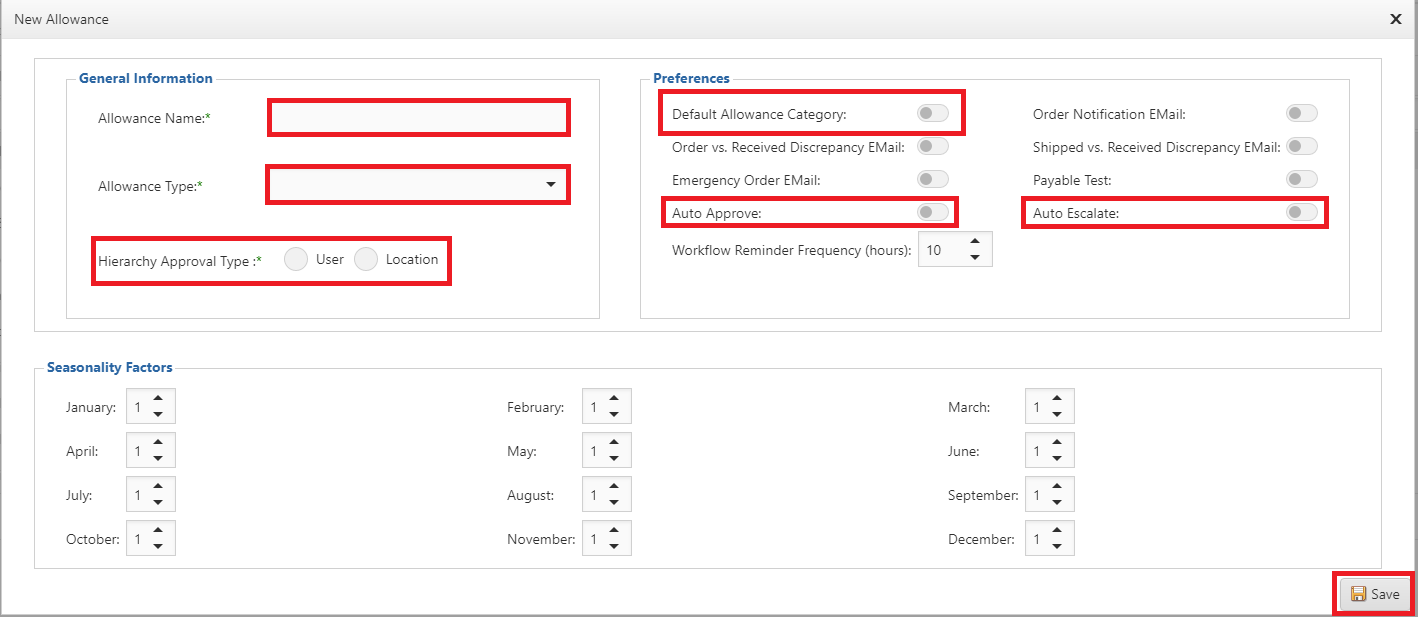1418x617 pixels.
Task: Switch on Payable Test
Action: click(x=1301, y=180)
